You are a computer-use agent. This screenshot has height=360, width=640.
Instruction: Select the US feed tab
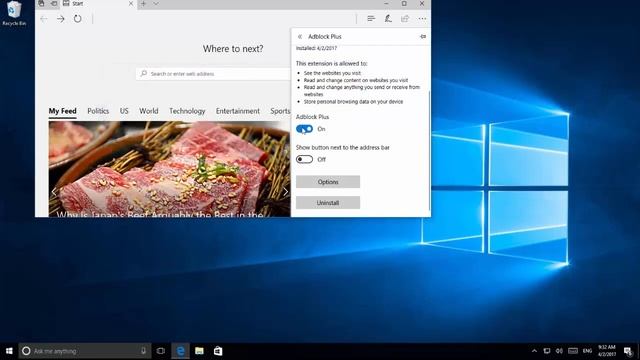click(124, 111)
